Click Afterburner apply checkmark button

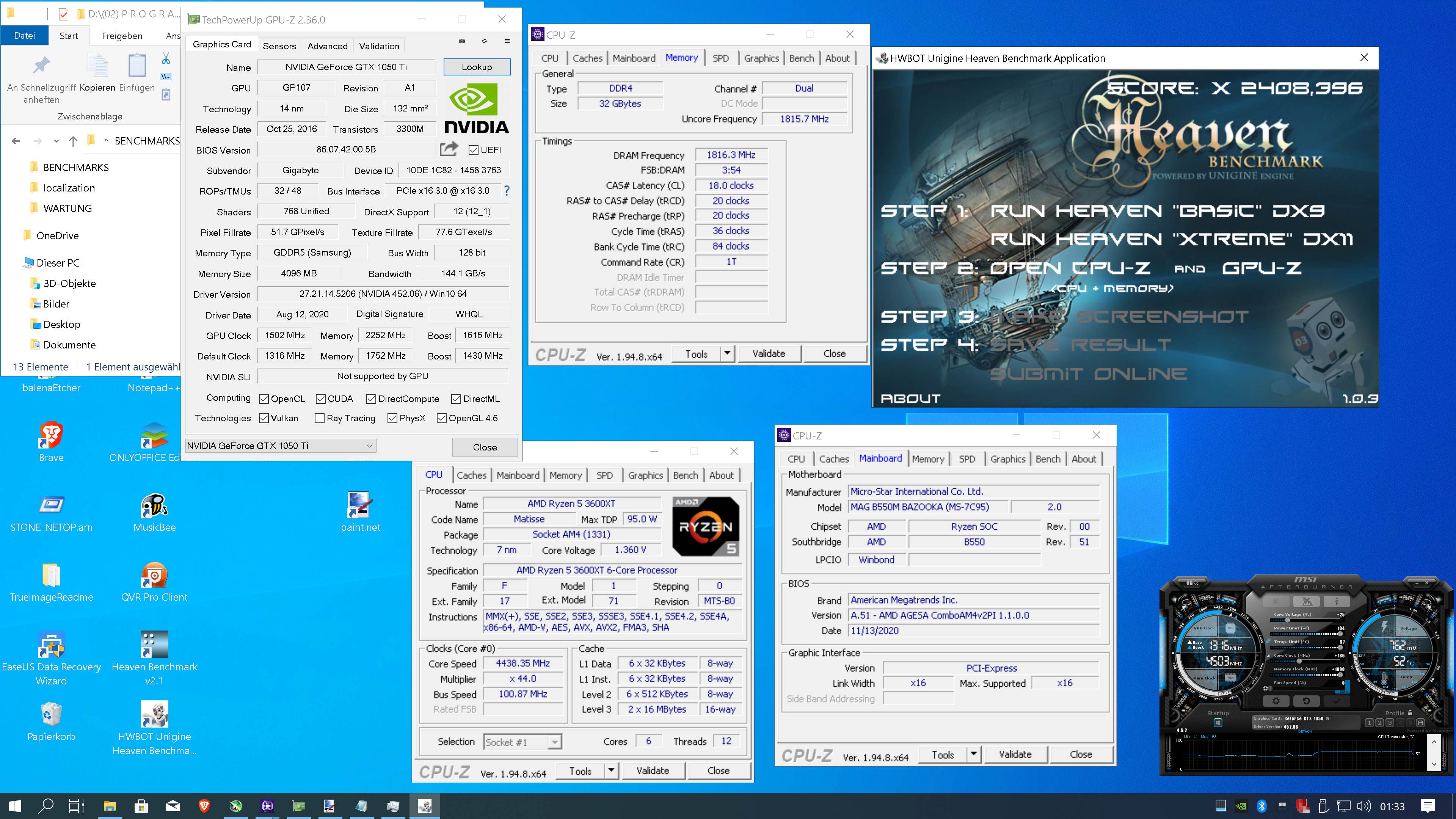[x=1337, y=701]
